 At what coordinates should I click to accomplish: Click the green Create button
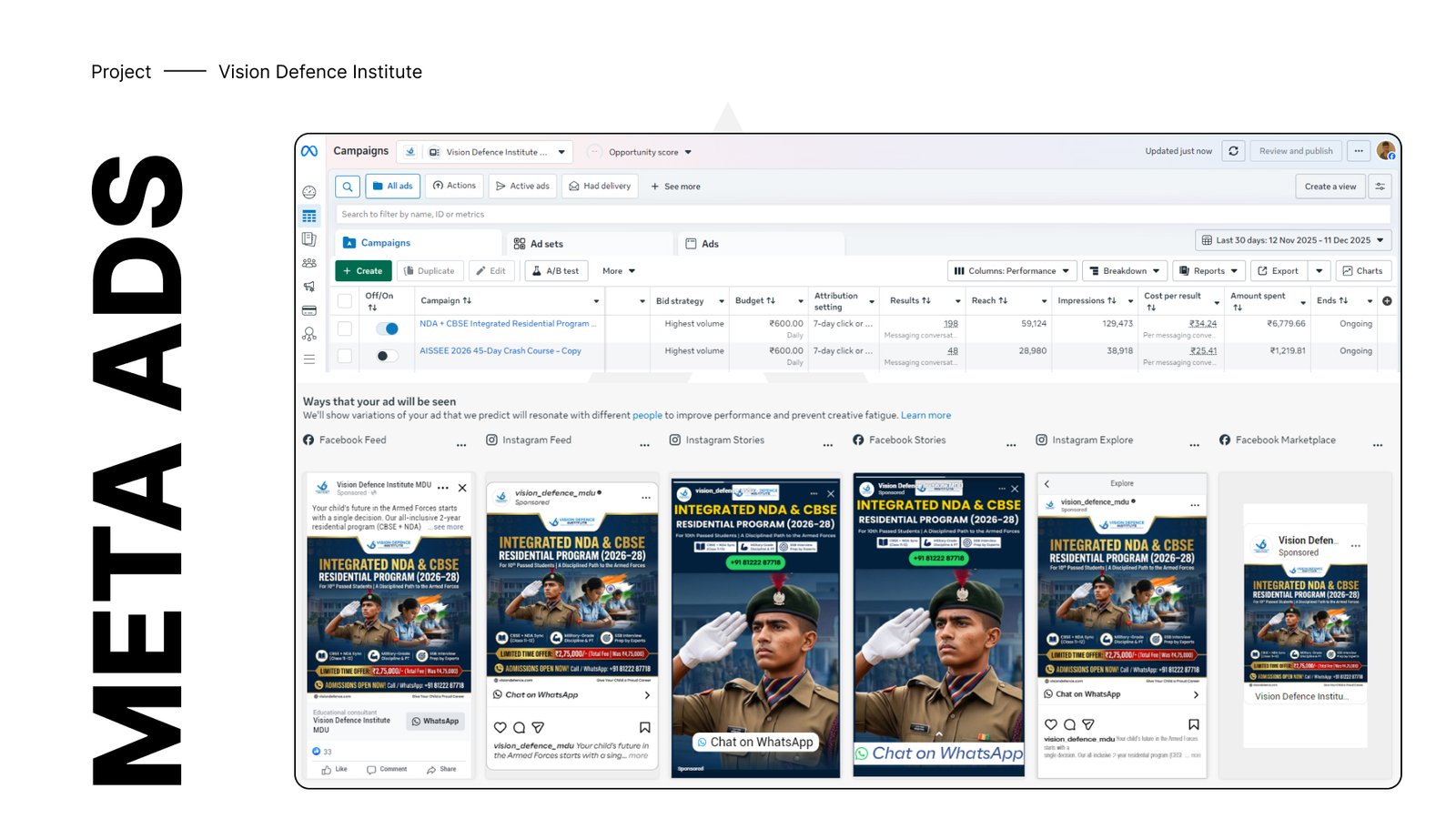click(x=363, y=271)
